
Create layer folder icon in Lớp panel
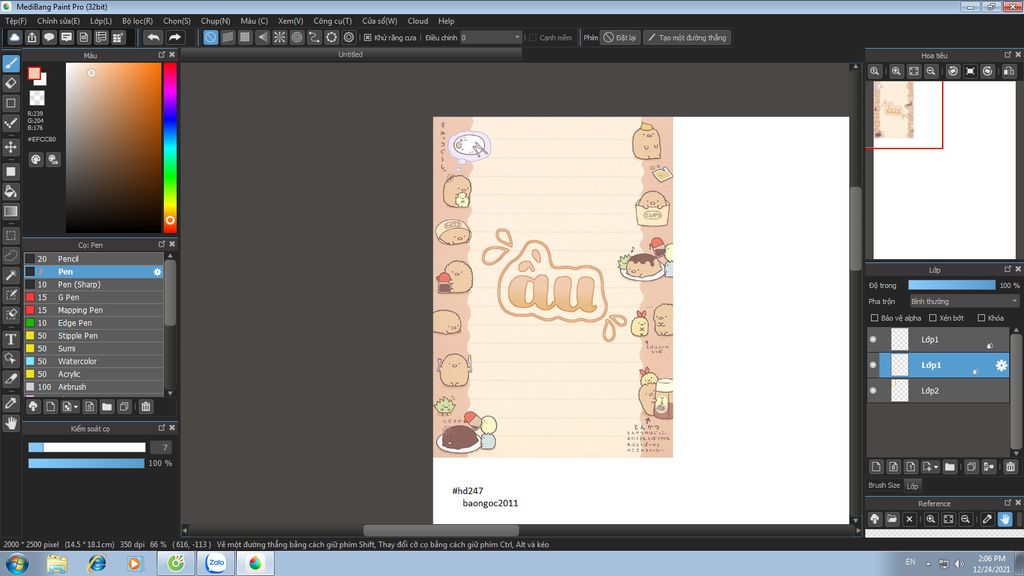coord(950,466)
